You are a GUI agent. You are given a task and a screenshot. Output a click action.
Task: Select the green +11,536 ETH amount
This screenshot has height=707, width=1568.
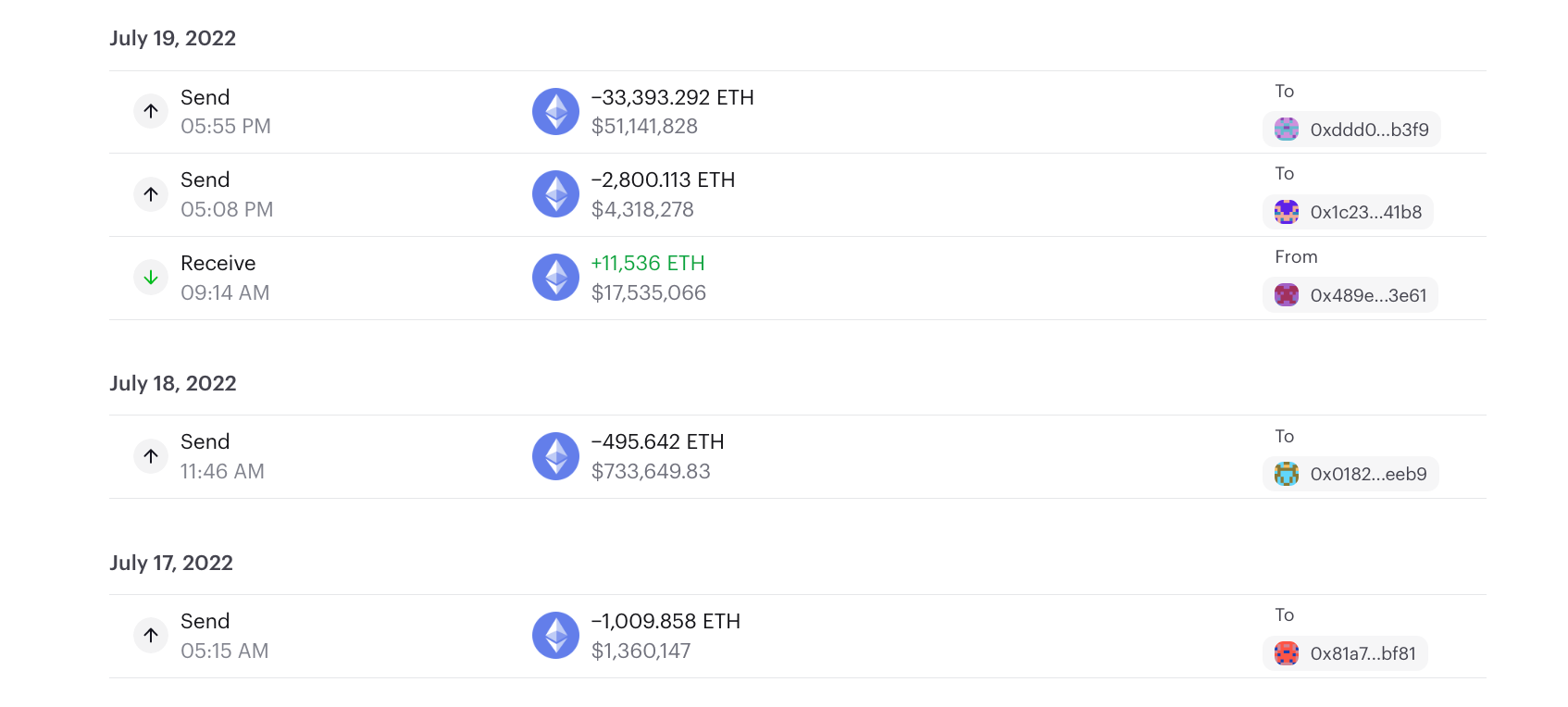pos(648,263)
